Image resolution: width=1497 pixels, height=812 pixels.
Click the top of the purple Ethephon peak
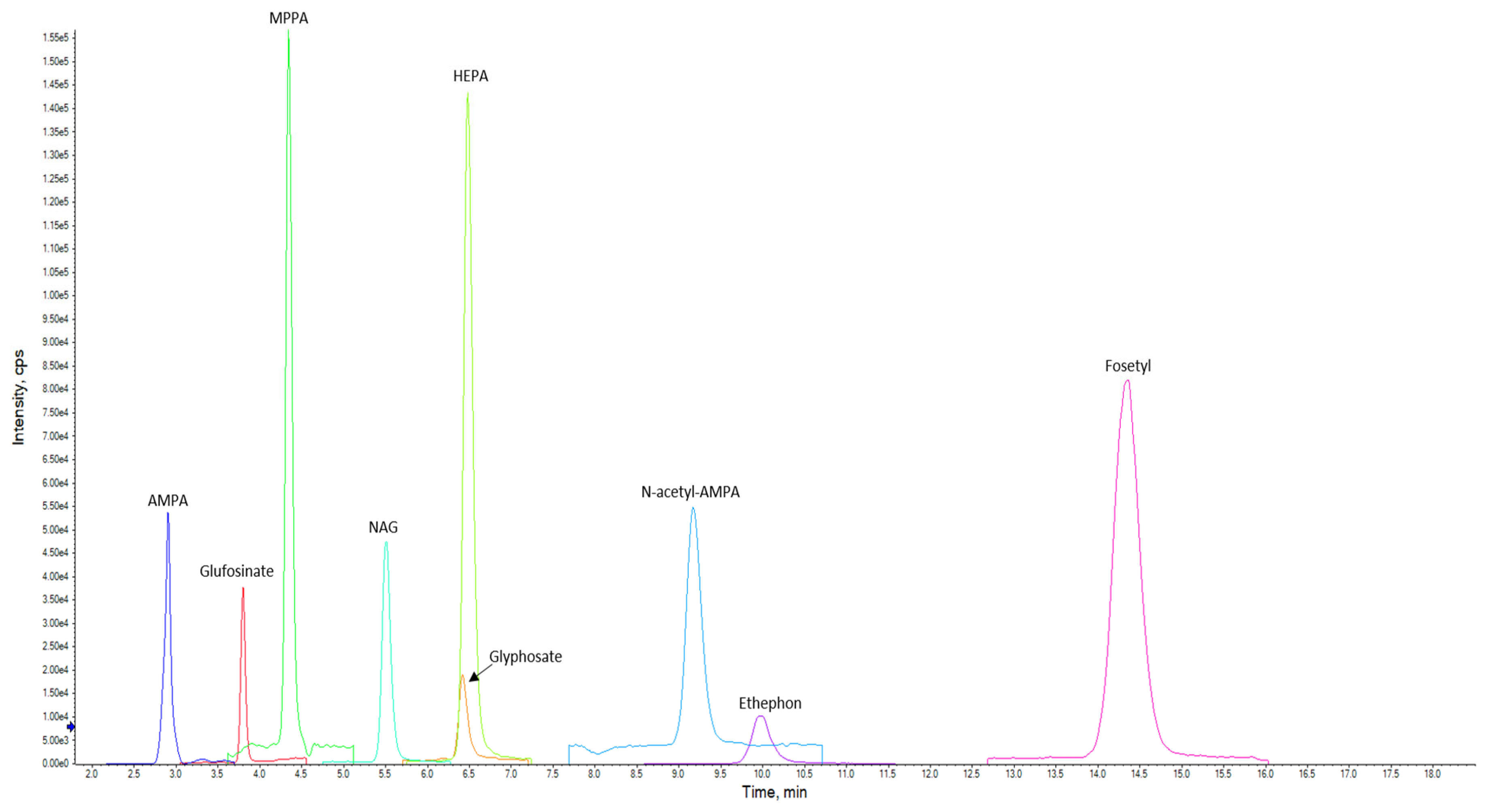pos(761,717)
